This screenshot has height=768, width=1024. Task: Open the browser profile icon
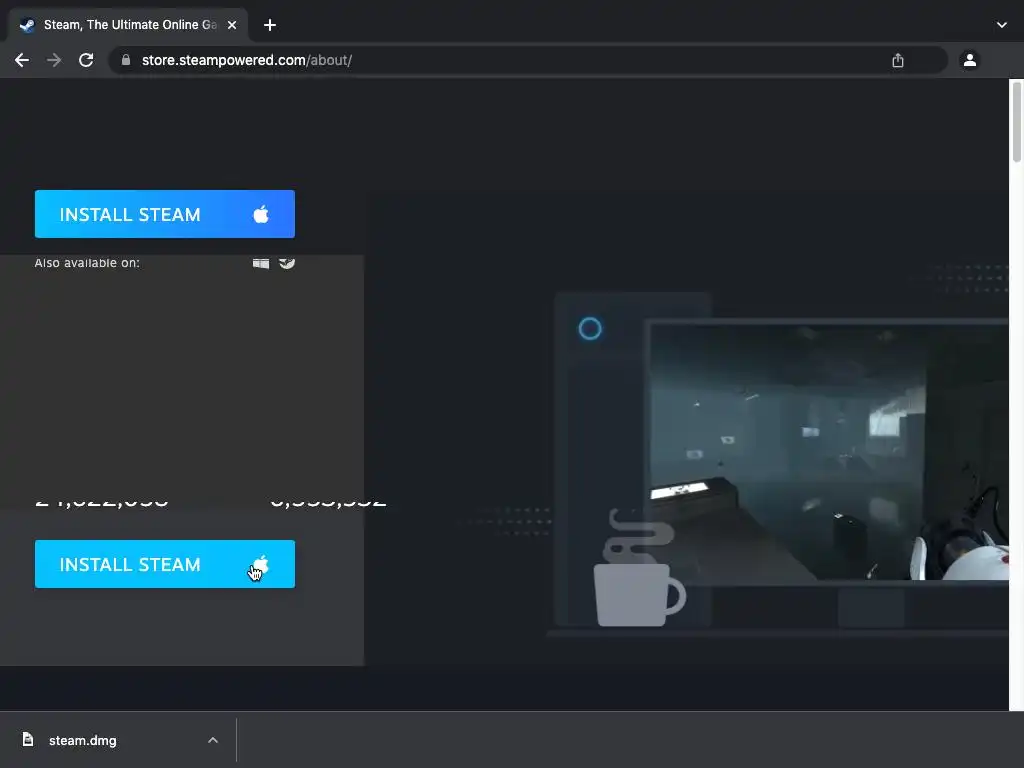[970, 60]
